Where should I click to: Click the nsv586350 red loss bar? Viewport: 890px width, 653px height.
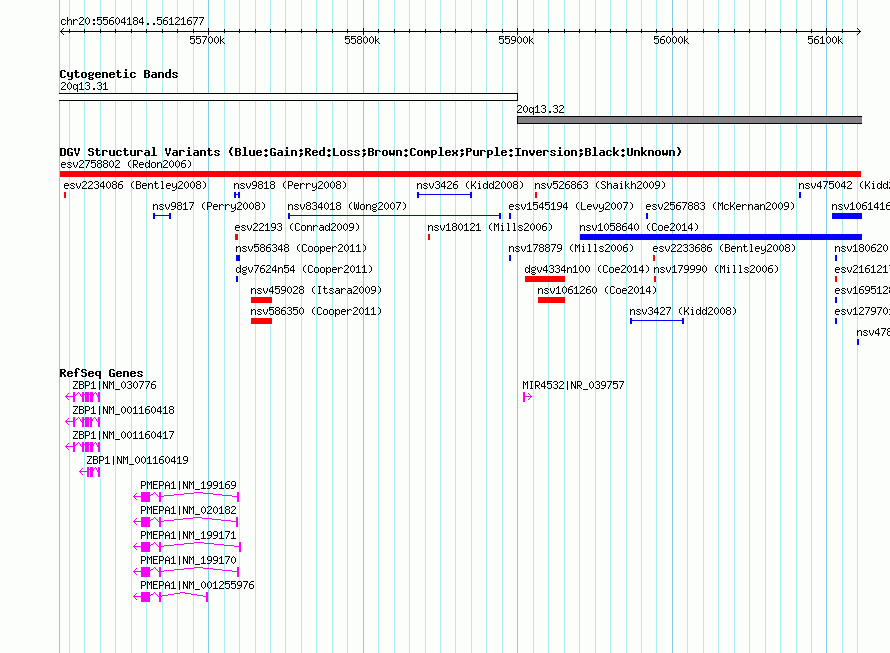[x=262, y=321]
